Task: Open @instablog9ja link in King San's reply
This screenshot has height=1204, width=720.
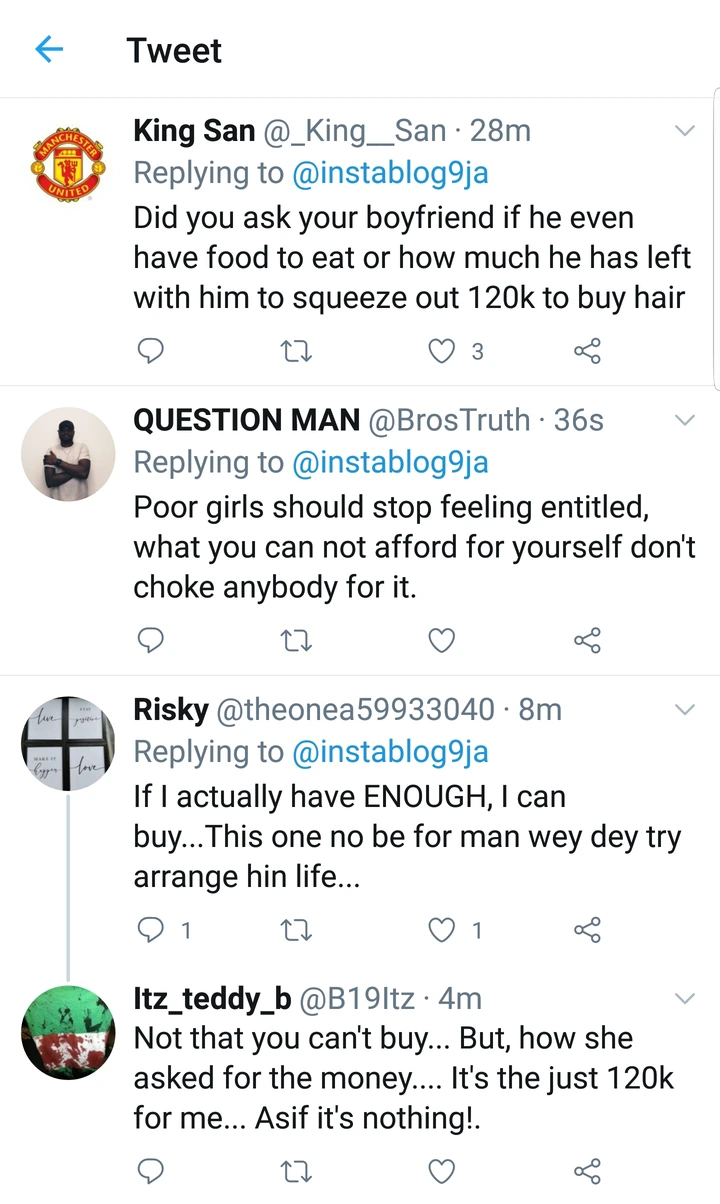Action: pyautogui.click(x=390, y=173)
